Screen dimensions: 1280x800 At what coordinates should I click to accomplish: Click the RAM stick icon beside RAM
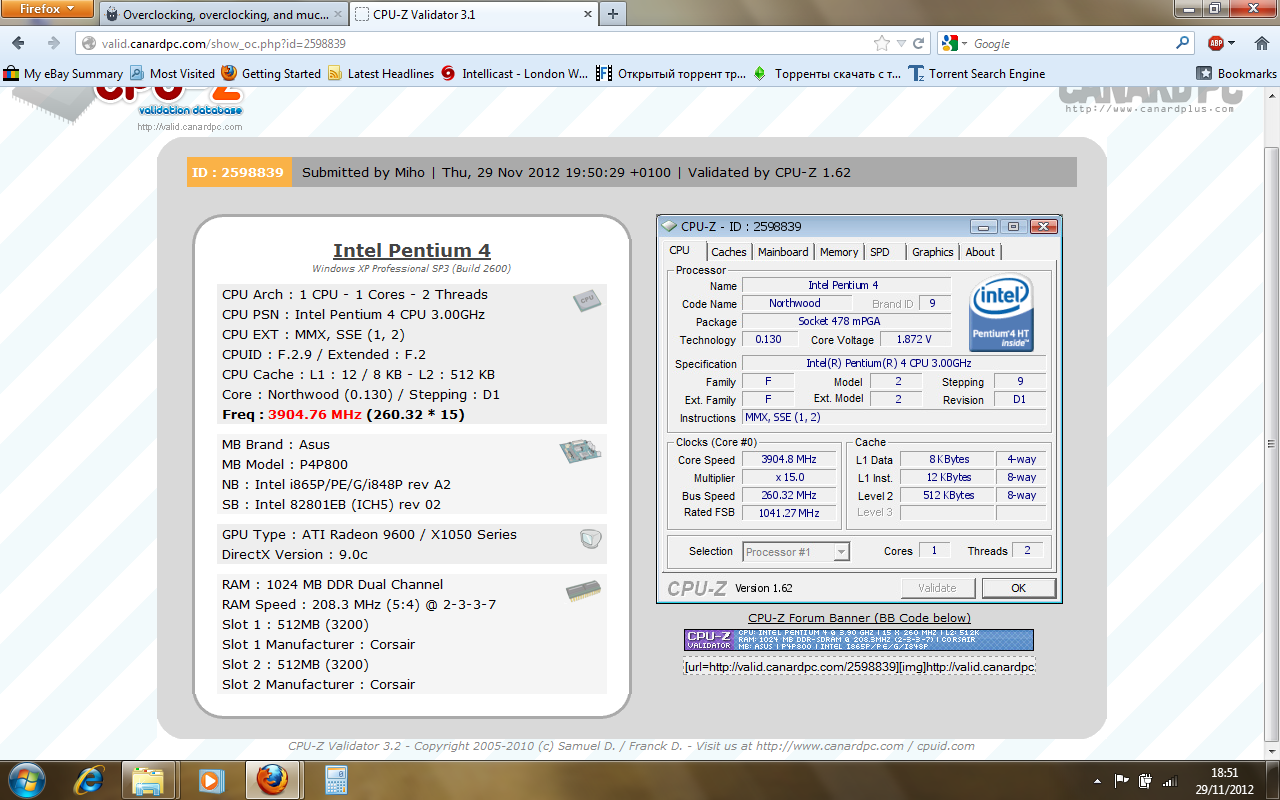[x=583, y=591]
